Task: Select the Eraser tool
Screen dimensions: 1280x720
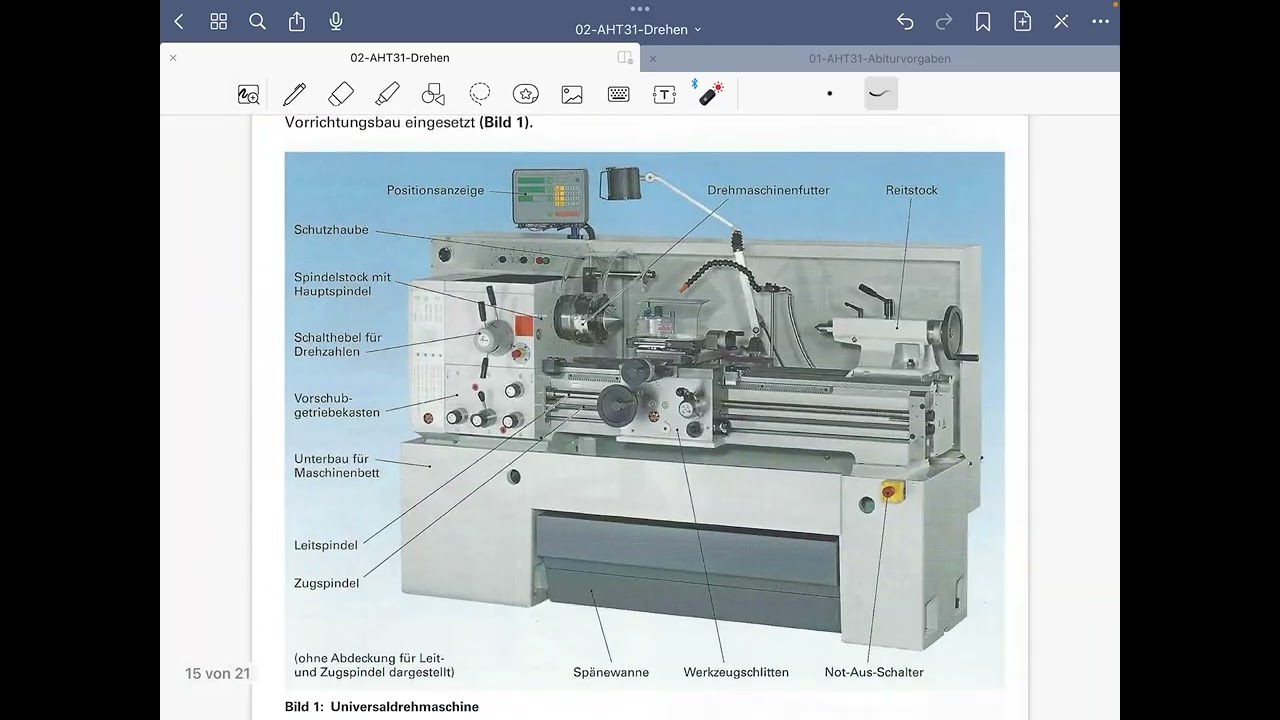Action: pos(341,94)
